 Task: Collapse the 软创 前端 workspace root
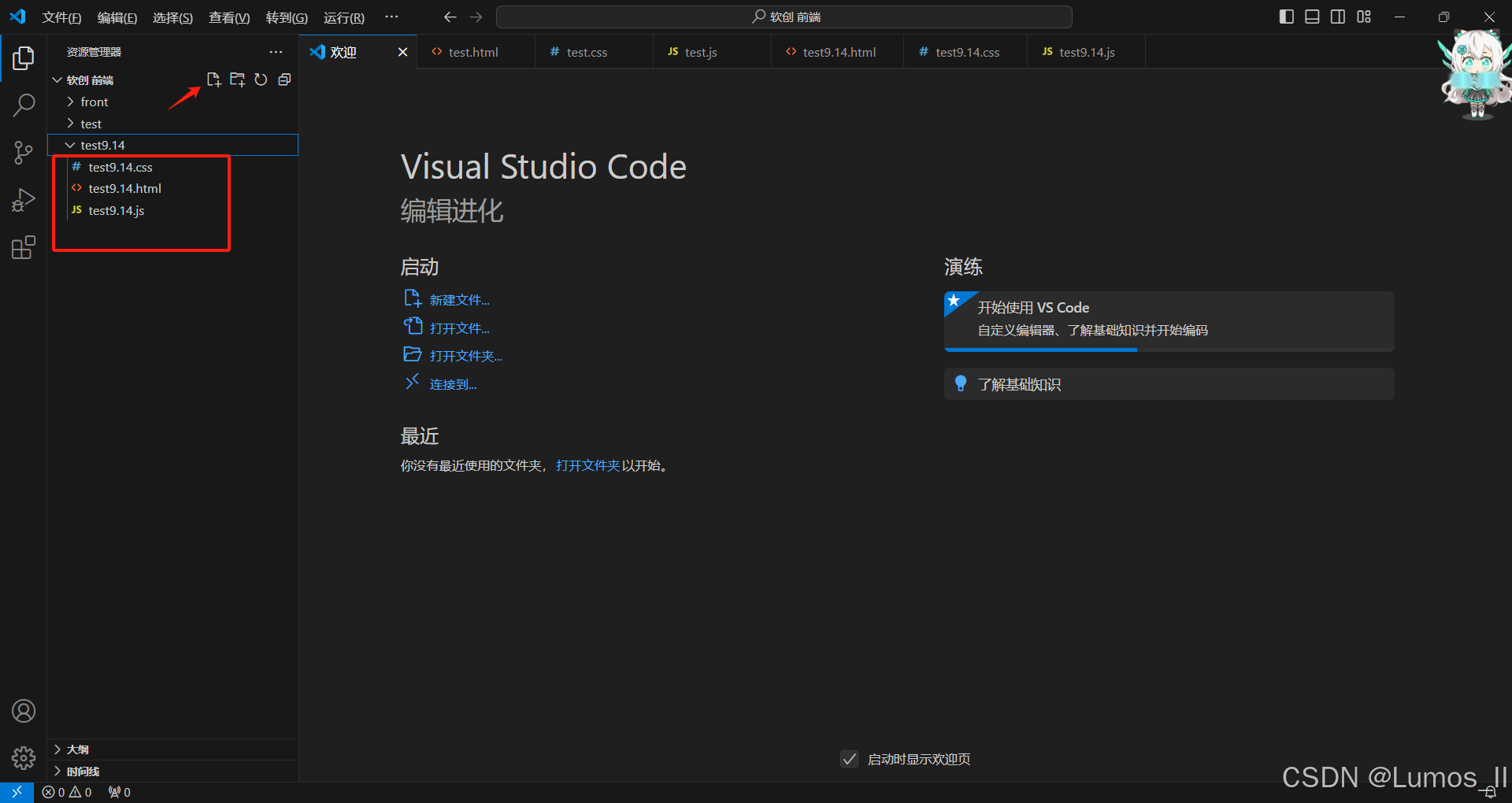coord(172,80)
